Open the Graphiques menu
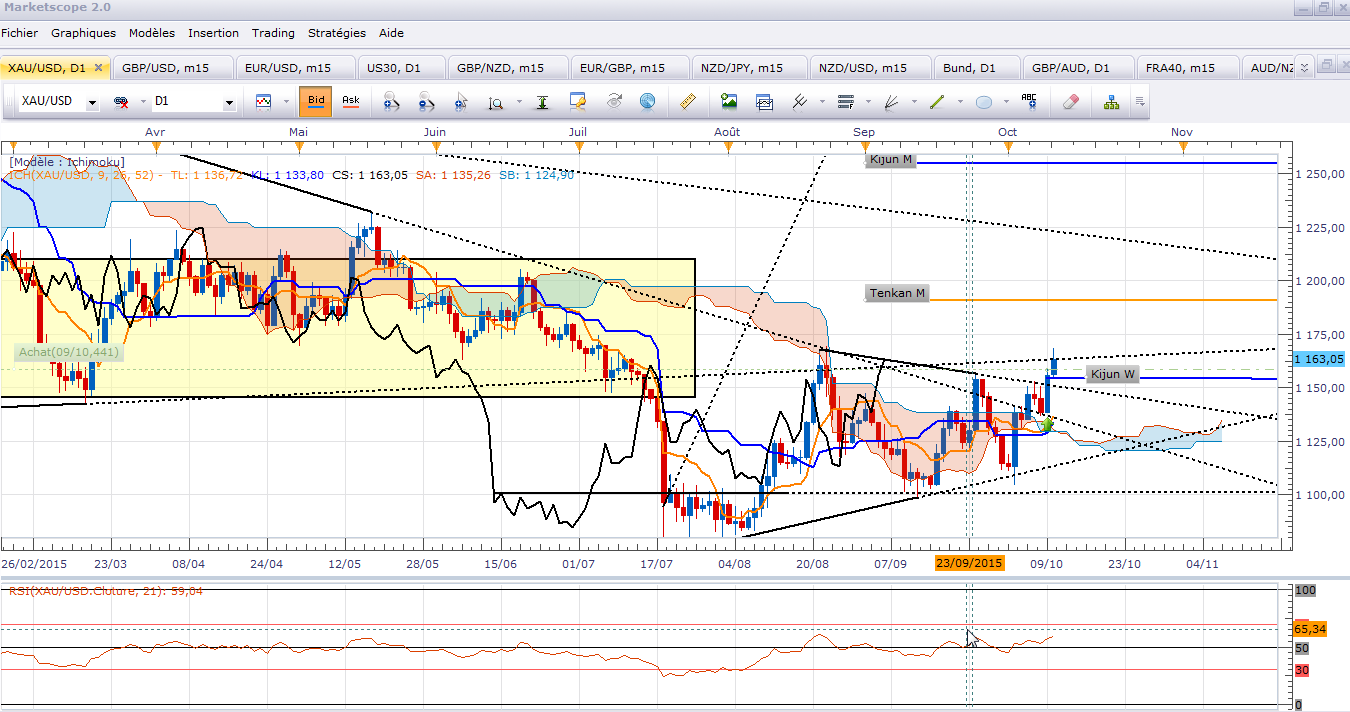This screenshot has width=1350, height=712. pyautogui.click(x=84, y=33)
